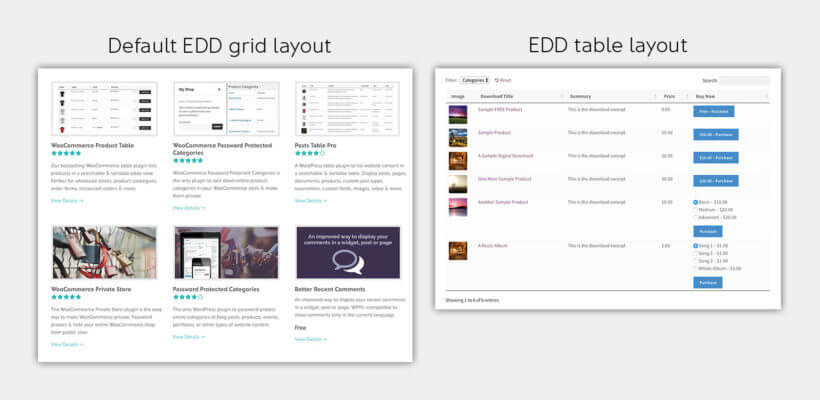Open Better Recent Comments purple banner
Image resolution: width=820 pixels, height=400 pixels.
[348, 253]
